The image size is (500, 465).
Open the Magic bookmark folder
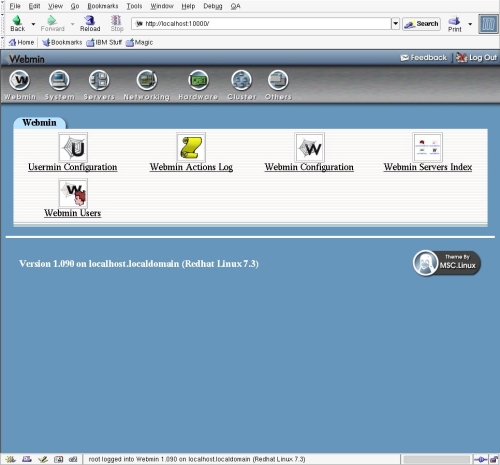139,42
